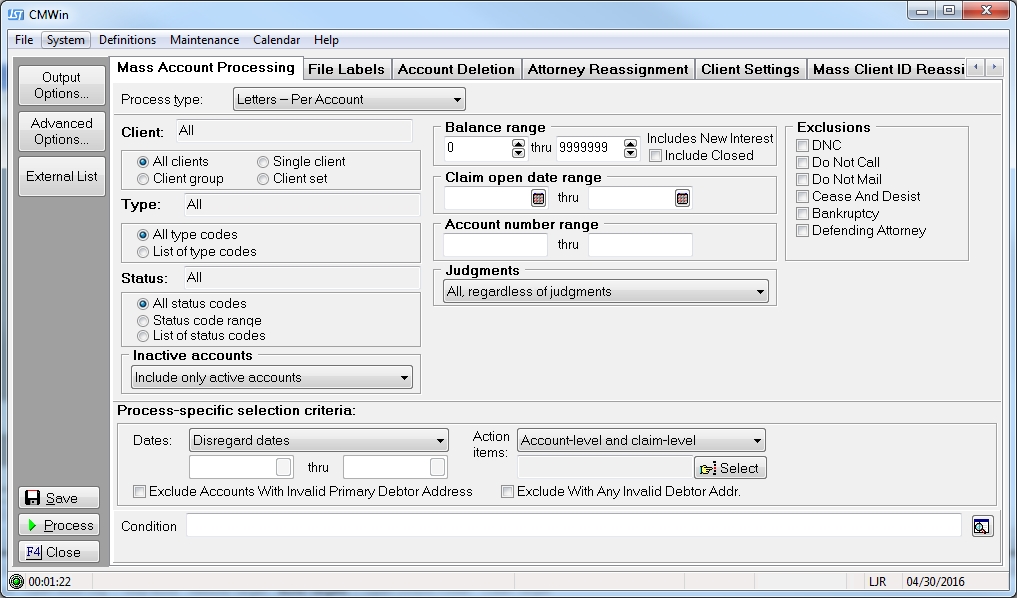The image size is (1017, 598).
Task: Switch to the Attorney Reassignment tab
Action: [607, 69]
